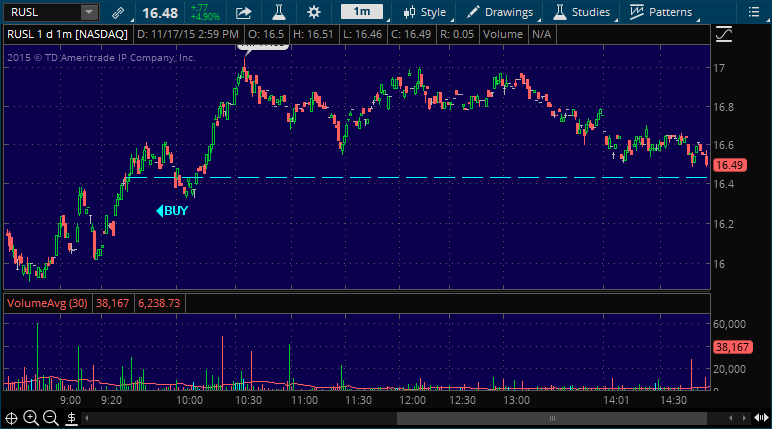Click the 38,167 volume axis label

pyautogui.click(x=732, y=347)
